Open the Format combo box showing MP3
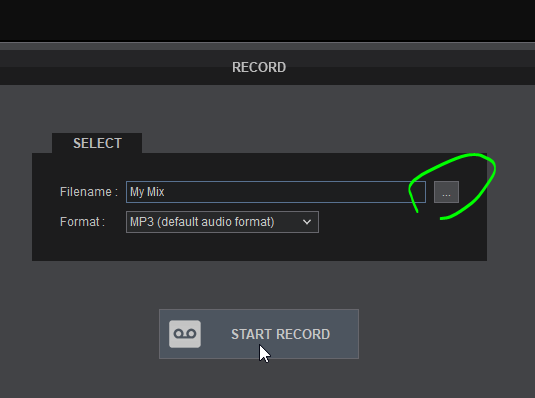This screenshot has width=535, height=398. [222, 222]
